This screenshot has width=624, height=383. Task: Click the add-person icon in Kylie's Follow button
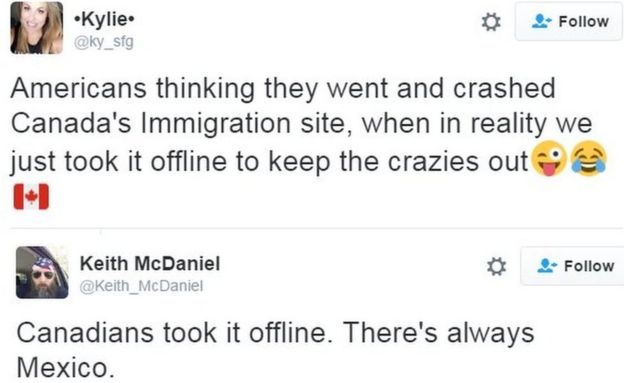pyautogui.click(x=542, y=21)
